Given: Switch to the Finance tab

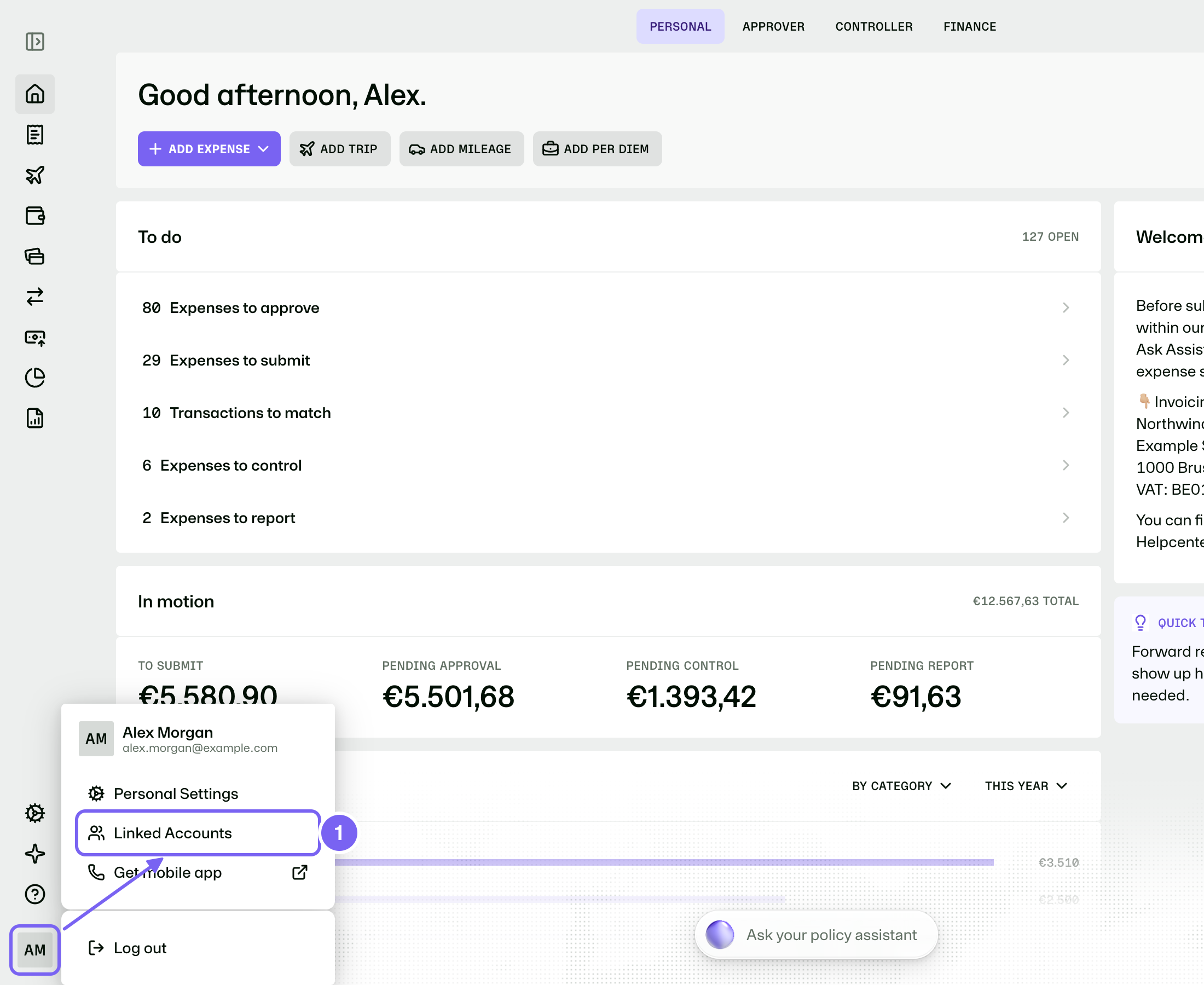Looking at the screenshot, I should click(x=969, y=26).
